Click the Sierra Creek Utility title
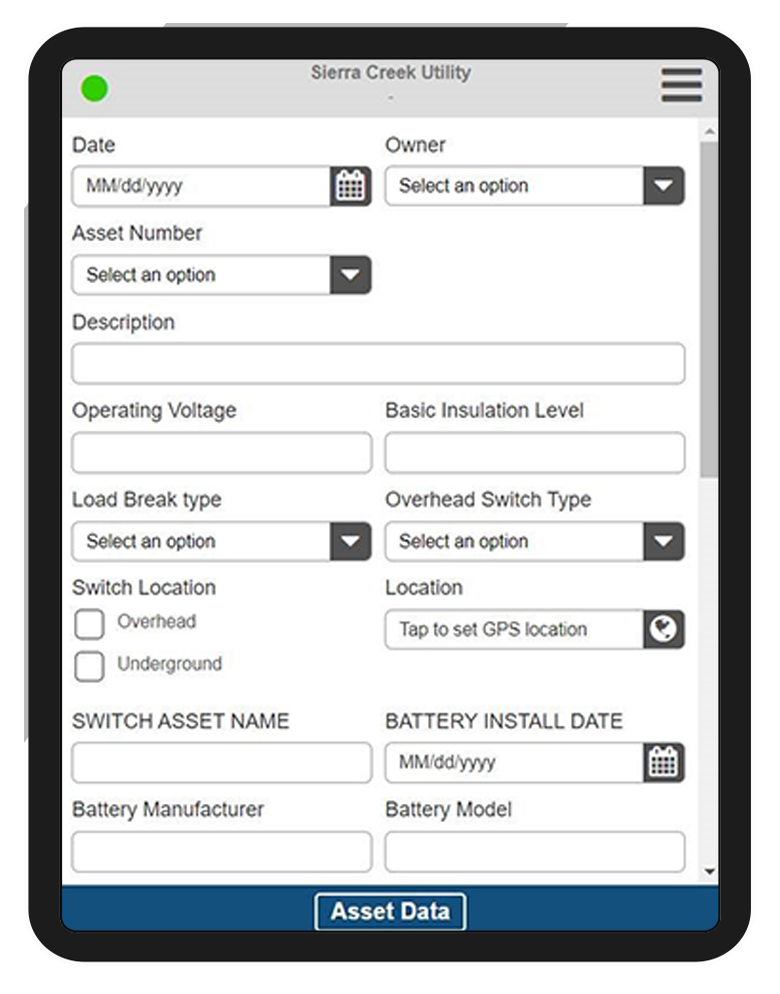This screenshot has width=780, height=994. (391, 72)
